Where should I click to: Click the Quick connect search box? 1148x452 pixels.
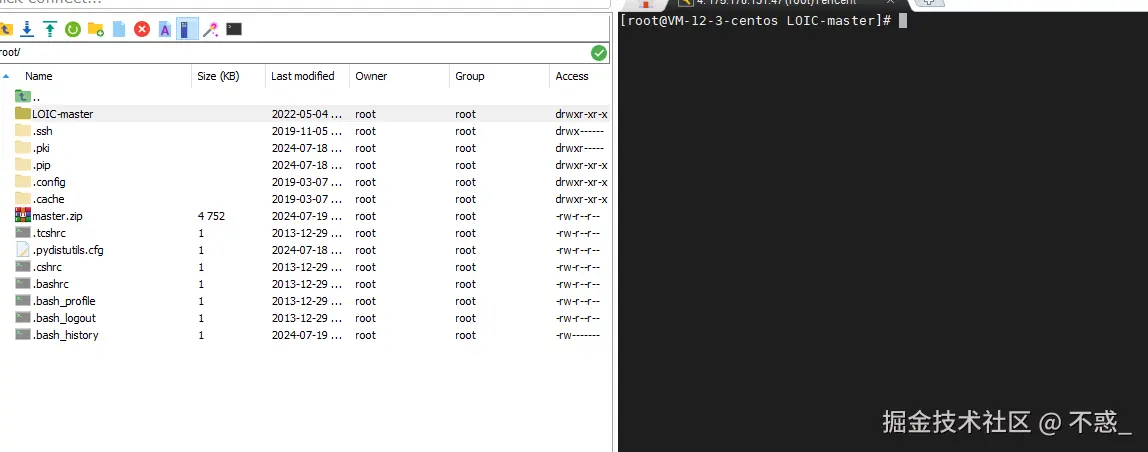(304, 3)
